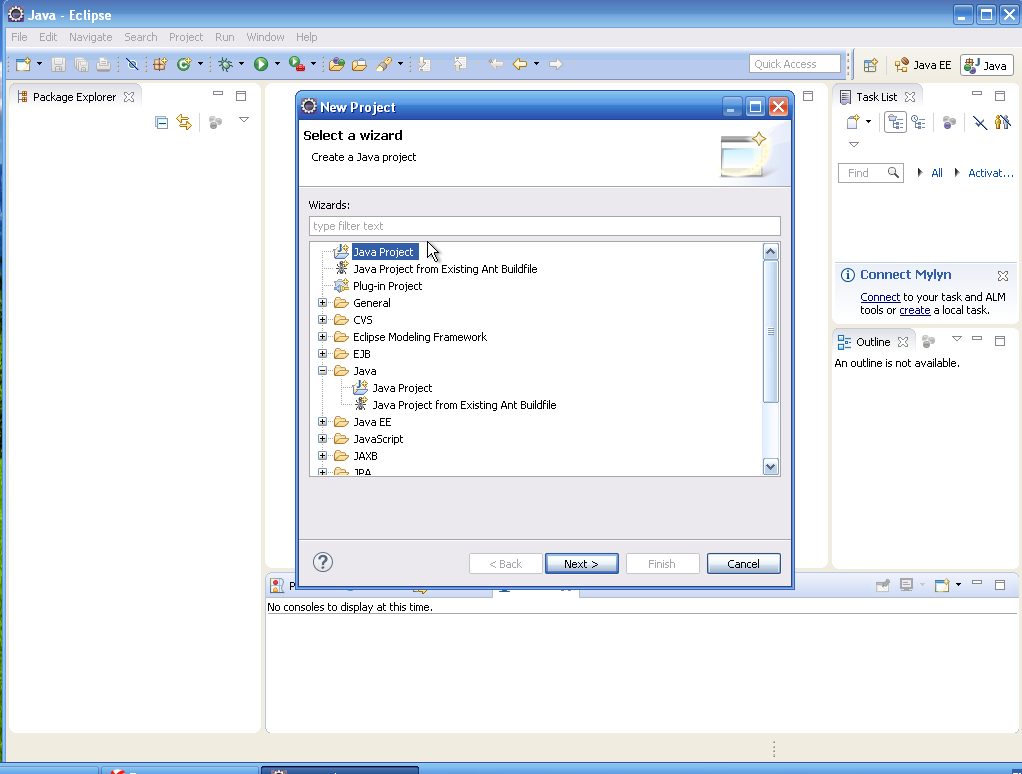Click the Print toolbar icon
This screenshot has width=1022, height=774.
click(103, 64)
